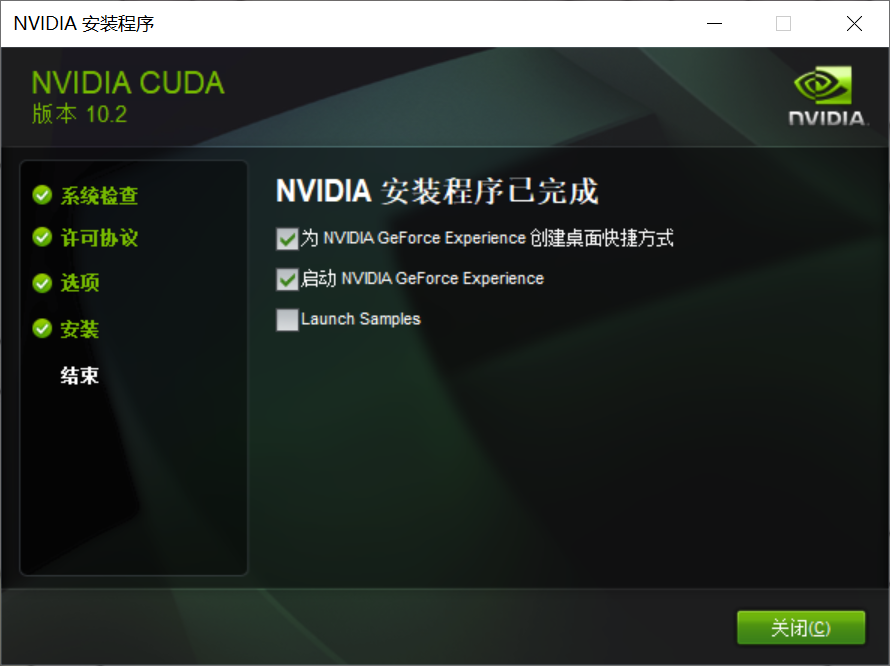The image size is (890, 666).
Task: Click the green checkmark beside 许可协议
Action: (x=43, y=237)
